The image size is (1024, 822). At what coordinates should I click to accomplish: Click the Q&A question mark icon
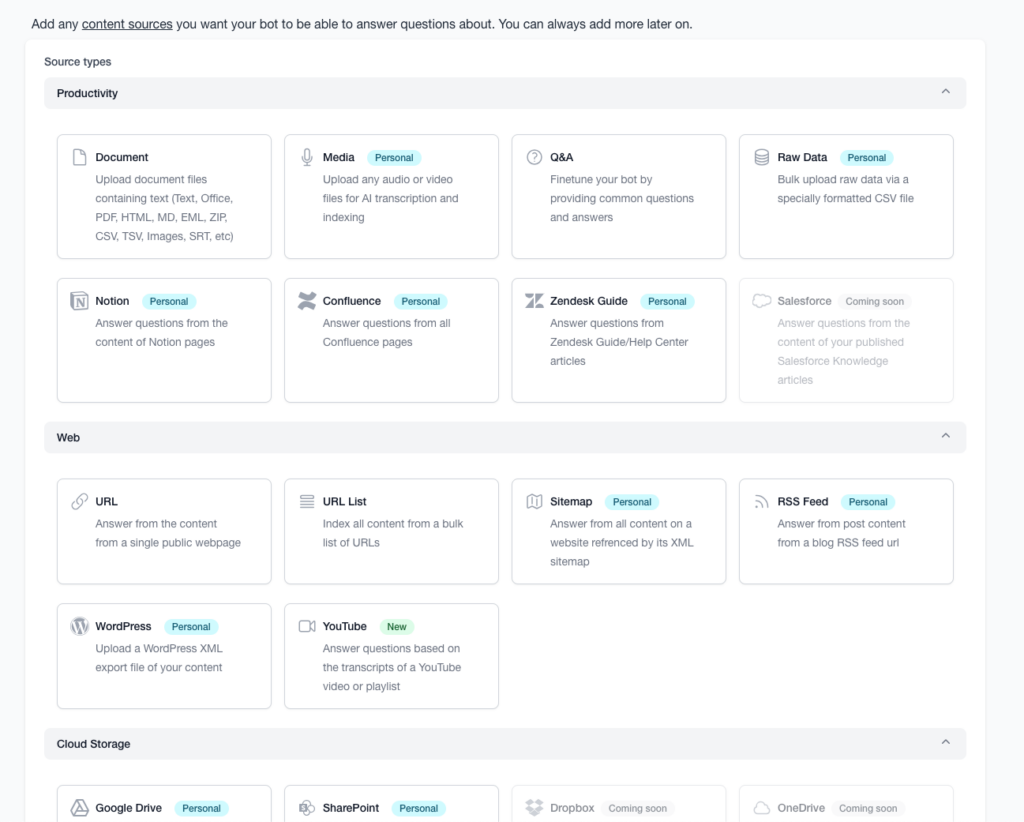tap(534, 158)
